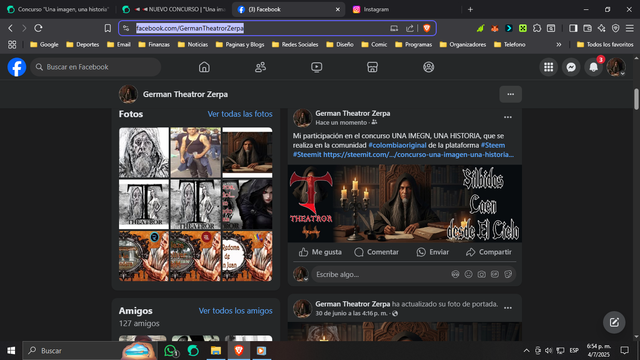The height and width of the screenshot is (360, 640).
Task: Open Ver todas las fotos link
Action: tap(240, 114)
